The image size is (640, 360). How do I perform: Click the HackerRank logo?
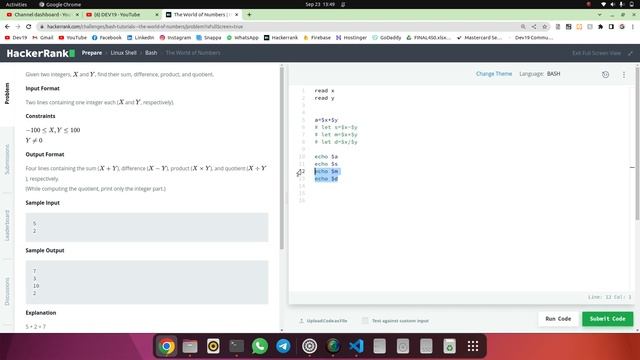41,53
